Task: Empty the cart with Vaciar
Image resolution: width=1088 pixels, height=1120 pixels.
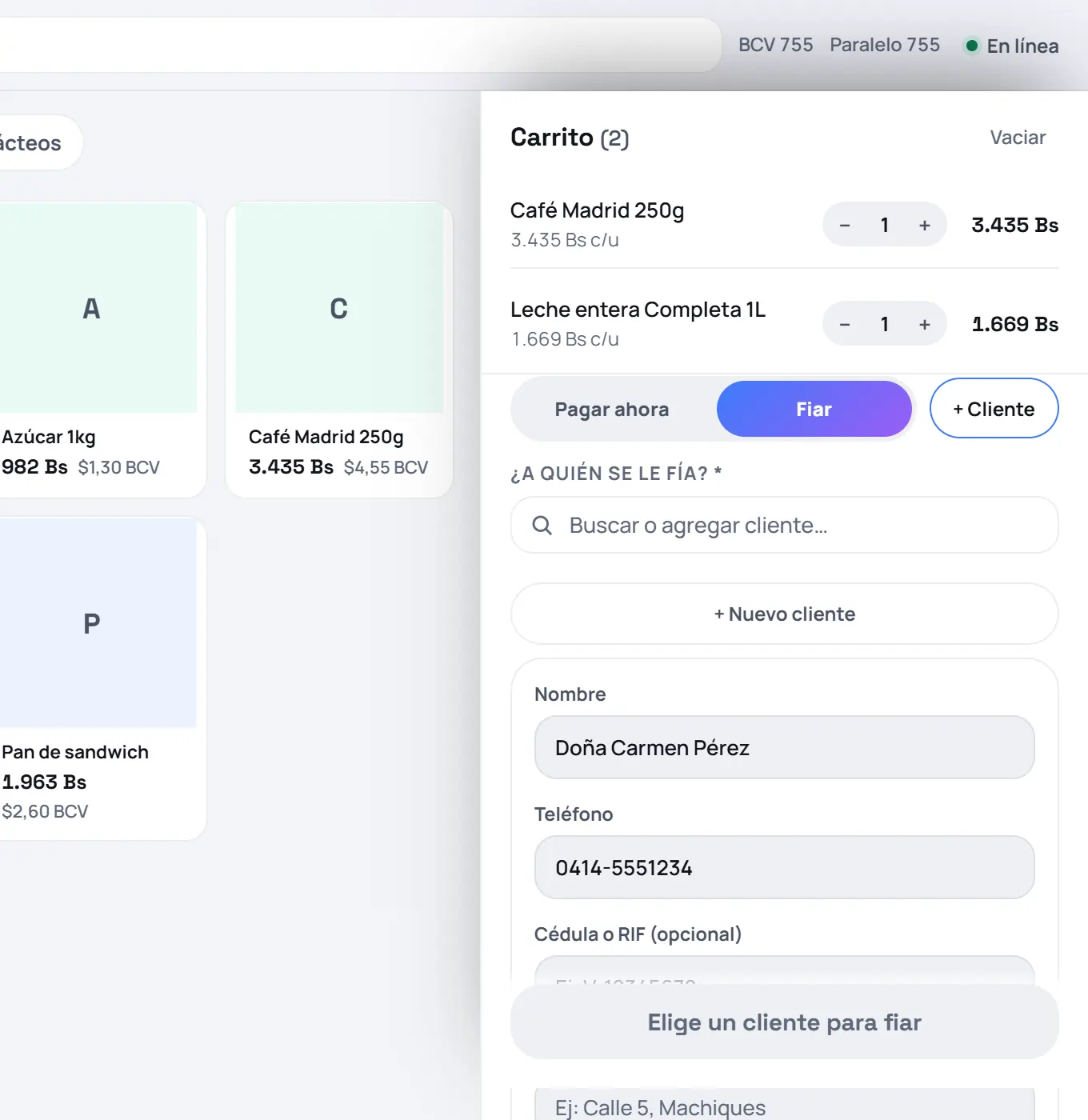Action: coord(1018,138)
